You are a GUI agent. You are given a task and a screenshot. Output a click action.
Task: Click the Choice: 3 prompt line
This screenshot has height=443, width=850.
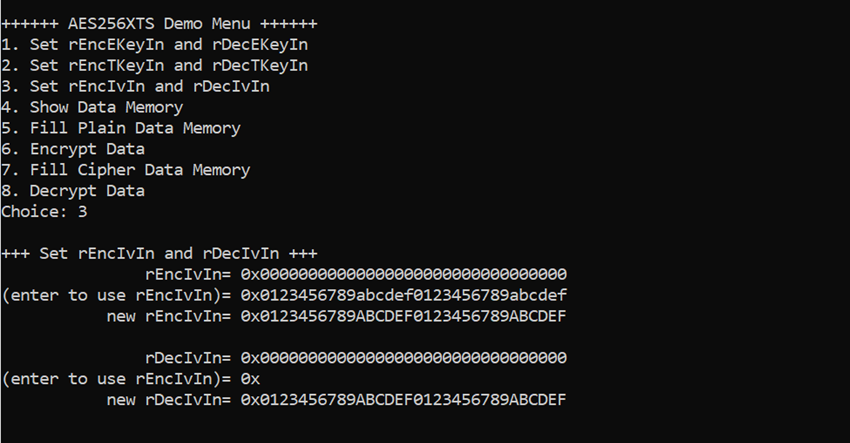44,211
